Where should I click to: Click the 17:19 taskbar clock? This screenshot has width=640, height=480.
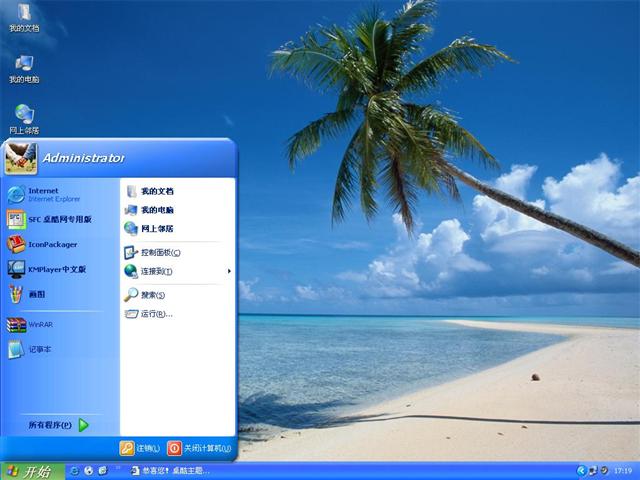point(623,471)
